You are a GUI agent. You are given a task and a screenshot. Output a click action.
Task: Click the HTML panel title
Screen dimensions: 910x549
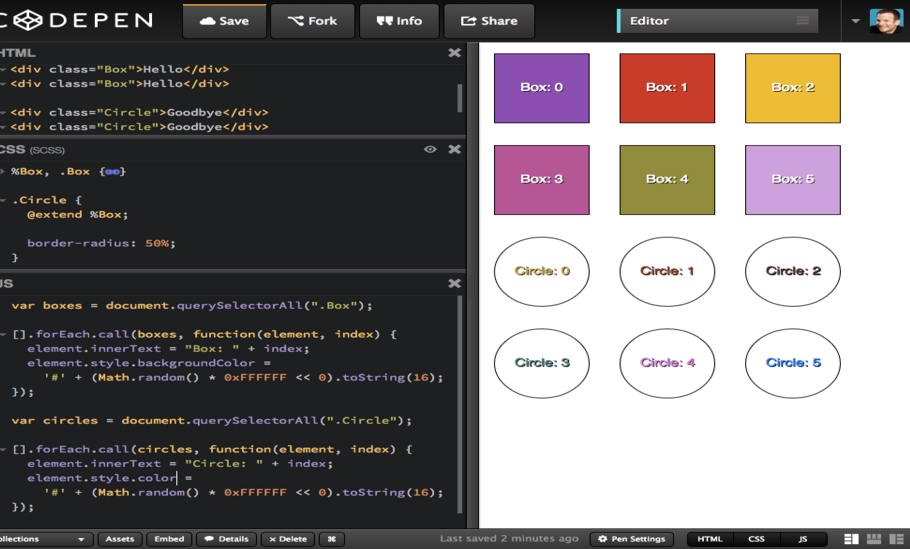(17, 53)
